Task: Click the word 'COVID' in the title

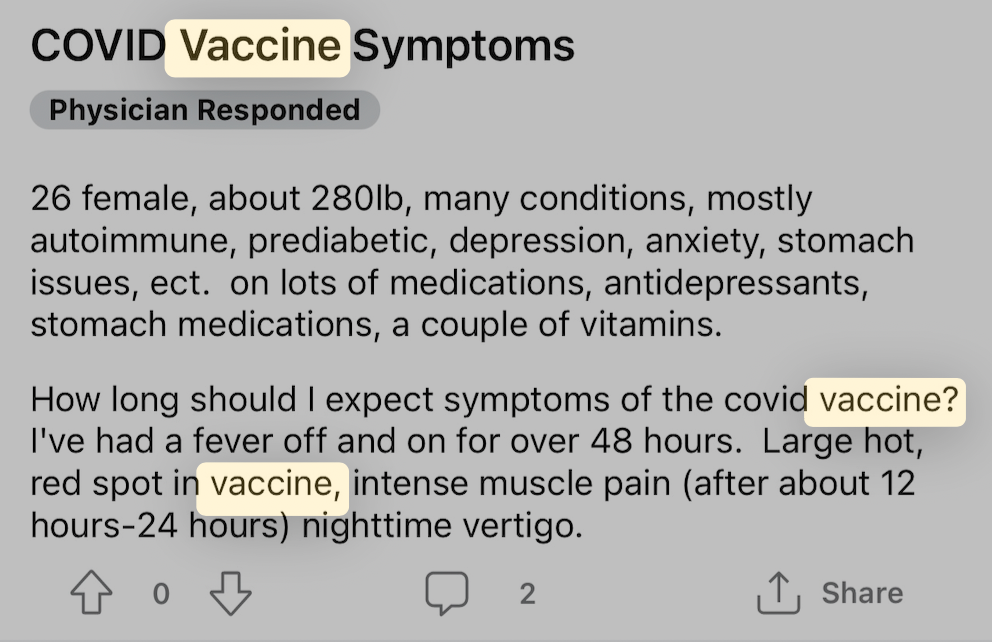Action: pos(98,46)
